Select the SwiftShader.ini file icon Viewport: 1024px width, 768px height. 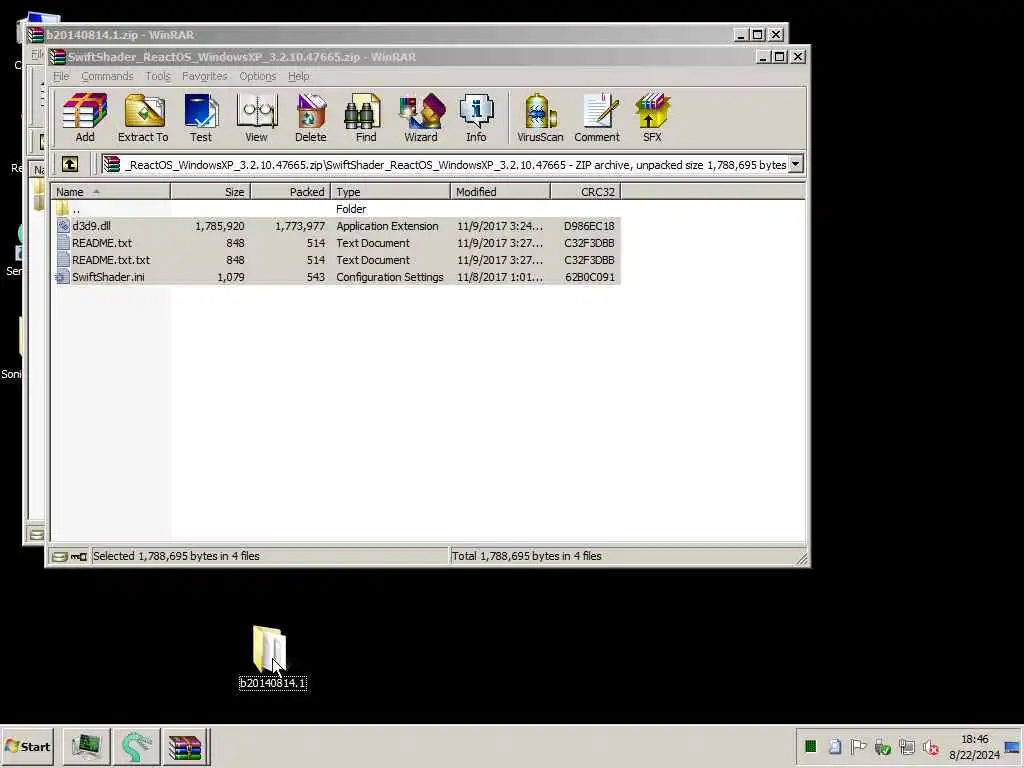tap(63, 277)
